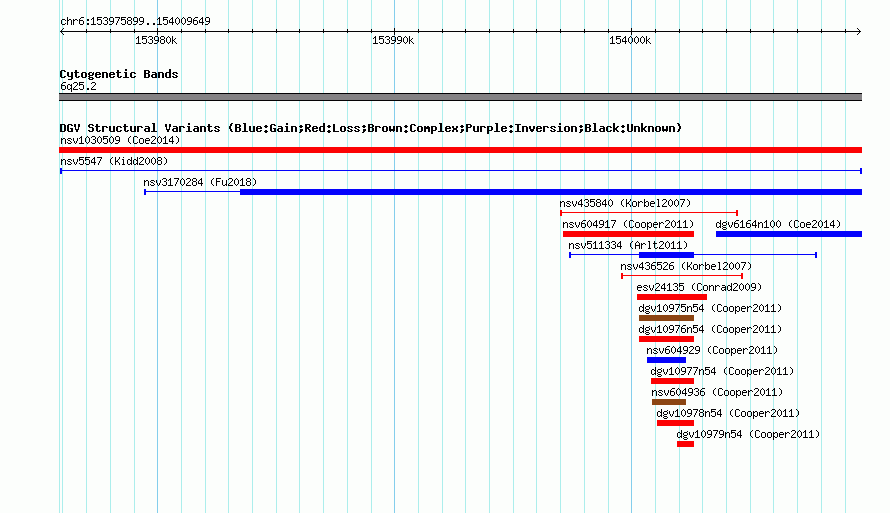Click the ruler's left arrowhead
The height and width of the screenshot is (513, 890).
coord(62,31)
